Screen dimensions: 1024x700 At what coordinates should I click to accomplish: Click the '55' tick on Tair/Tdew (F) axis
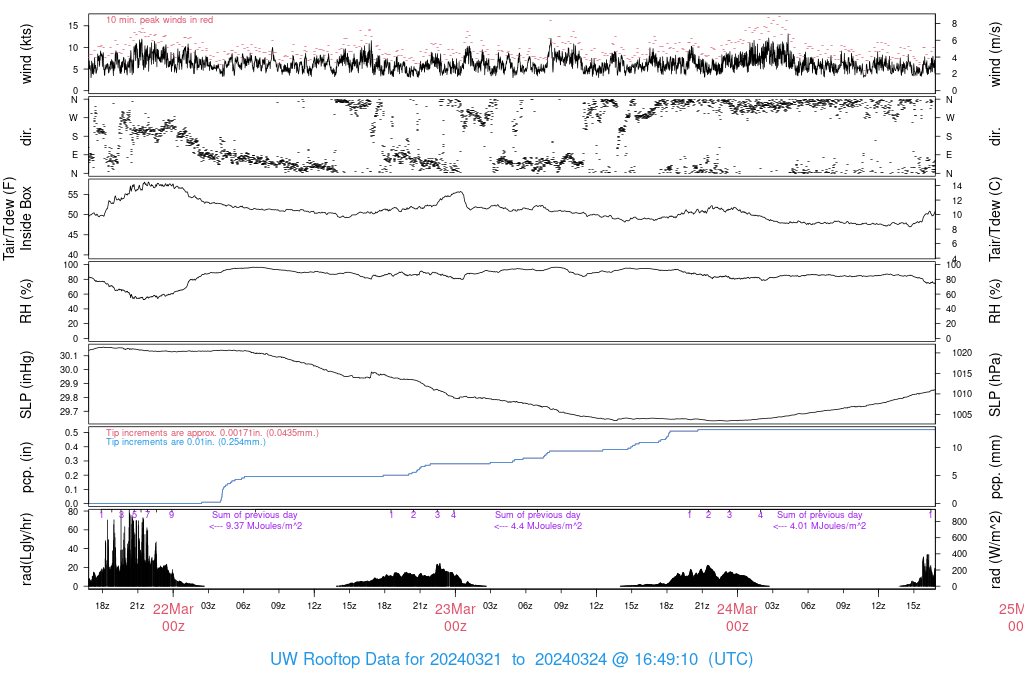pos(72,195)
